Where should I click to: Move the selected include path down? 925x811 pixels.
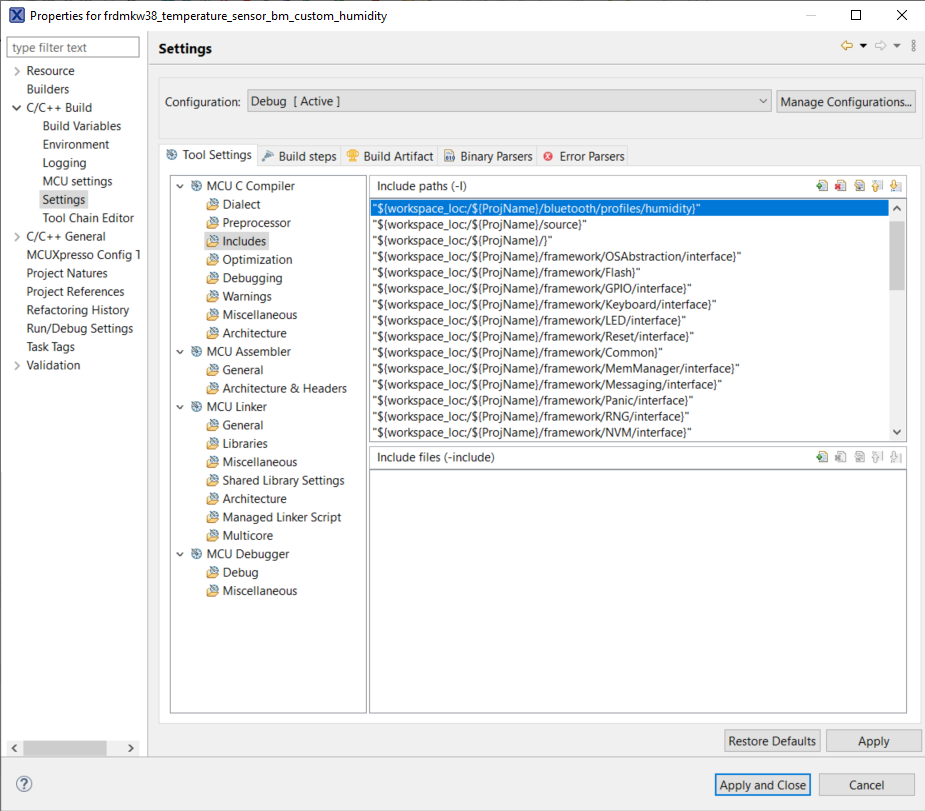(895, 186)
